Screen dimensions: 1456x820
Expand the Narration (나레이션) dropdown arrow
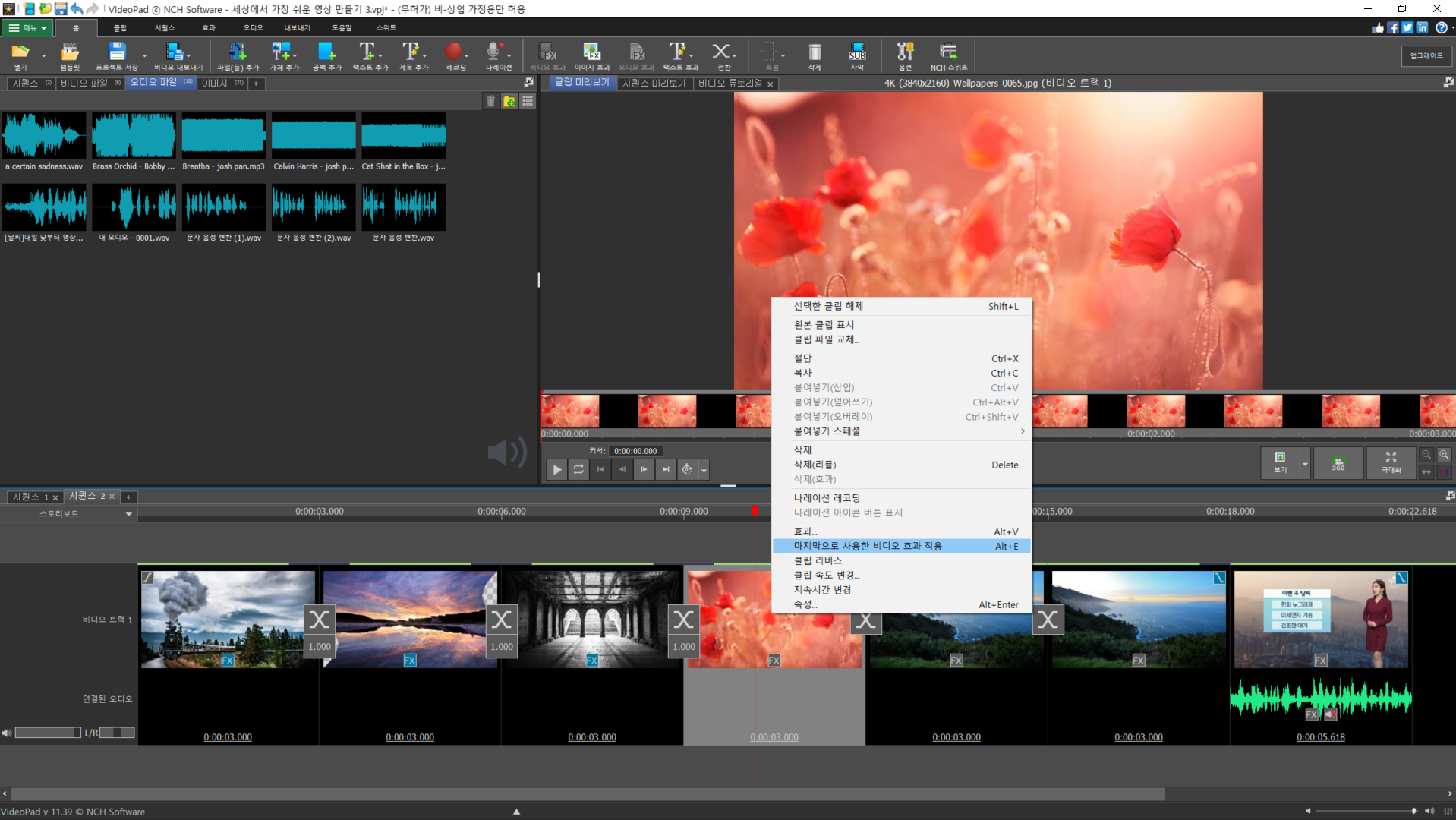point(509,55)
